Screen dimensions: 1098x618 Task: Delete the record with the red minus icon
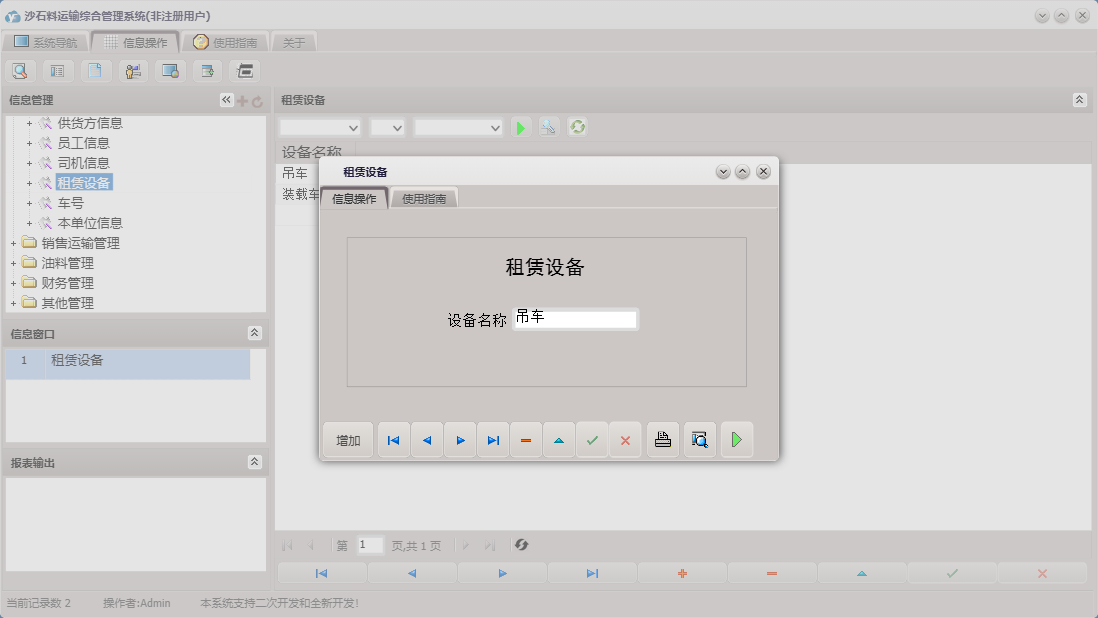[526, 439]
